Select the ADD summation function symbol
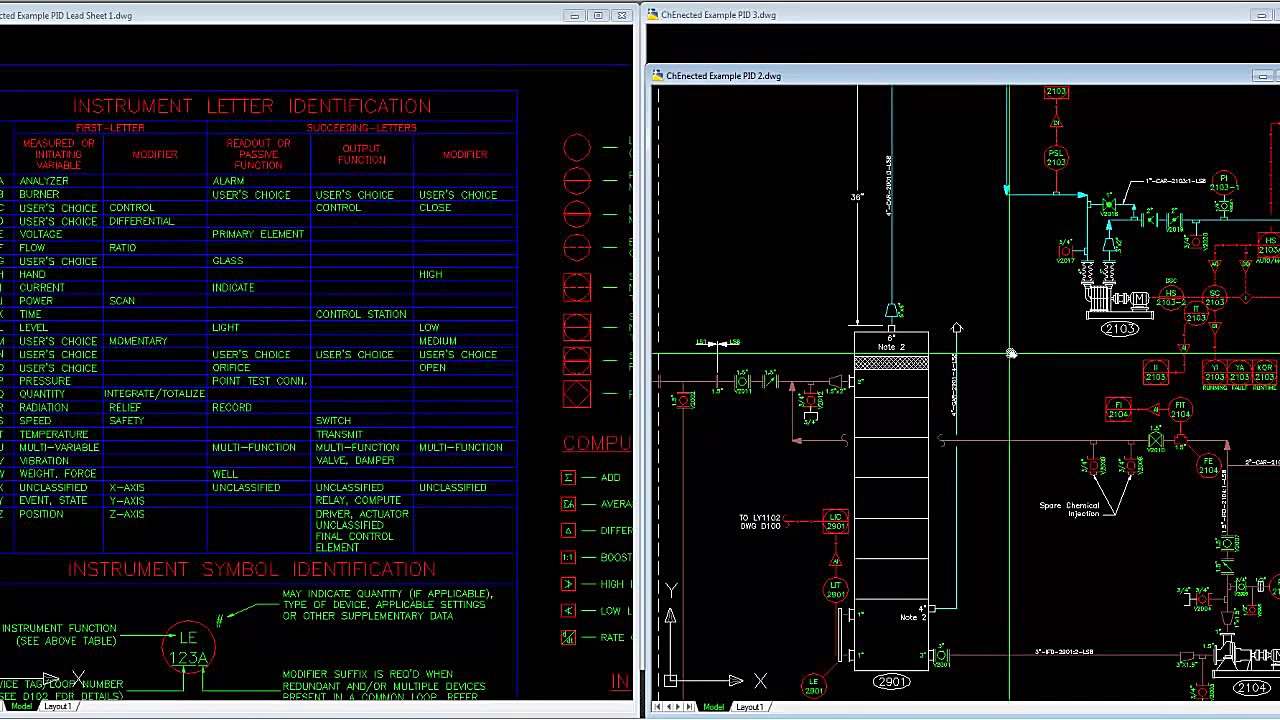The width and height of the screenshot is (1280, 720). 568,478
